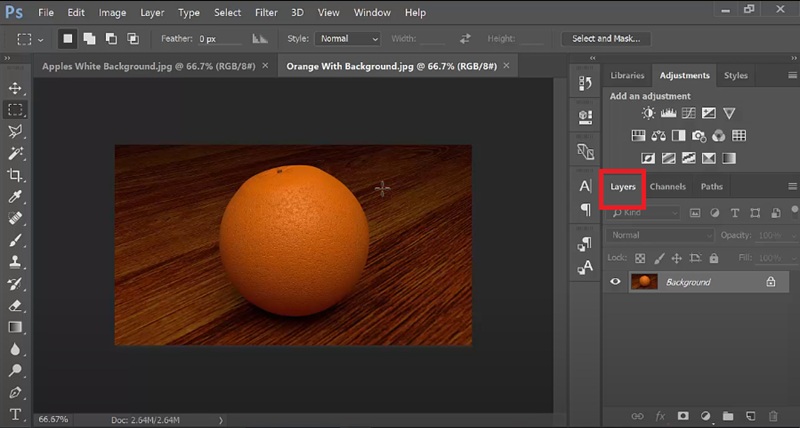Hide the Background layer with eye icon

616,282
